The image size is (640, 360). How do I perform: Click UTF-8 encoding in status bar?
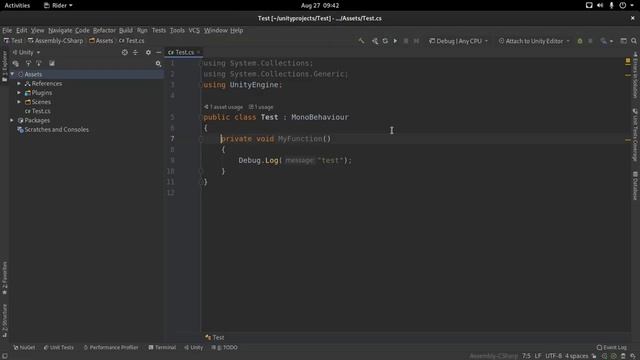pos(553,356)
